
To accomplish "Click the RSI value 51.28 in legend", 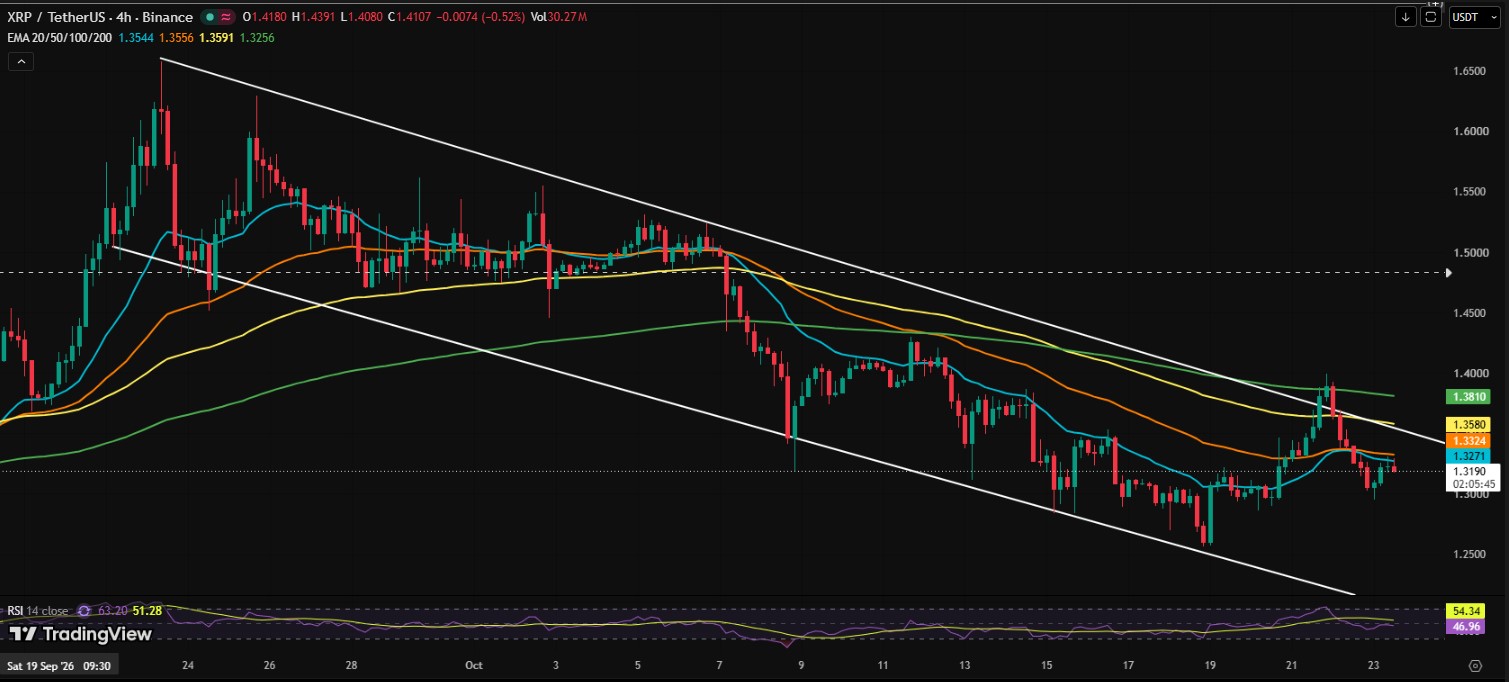I will 147,610.
